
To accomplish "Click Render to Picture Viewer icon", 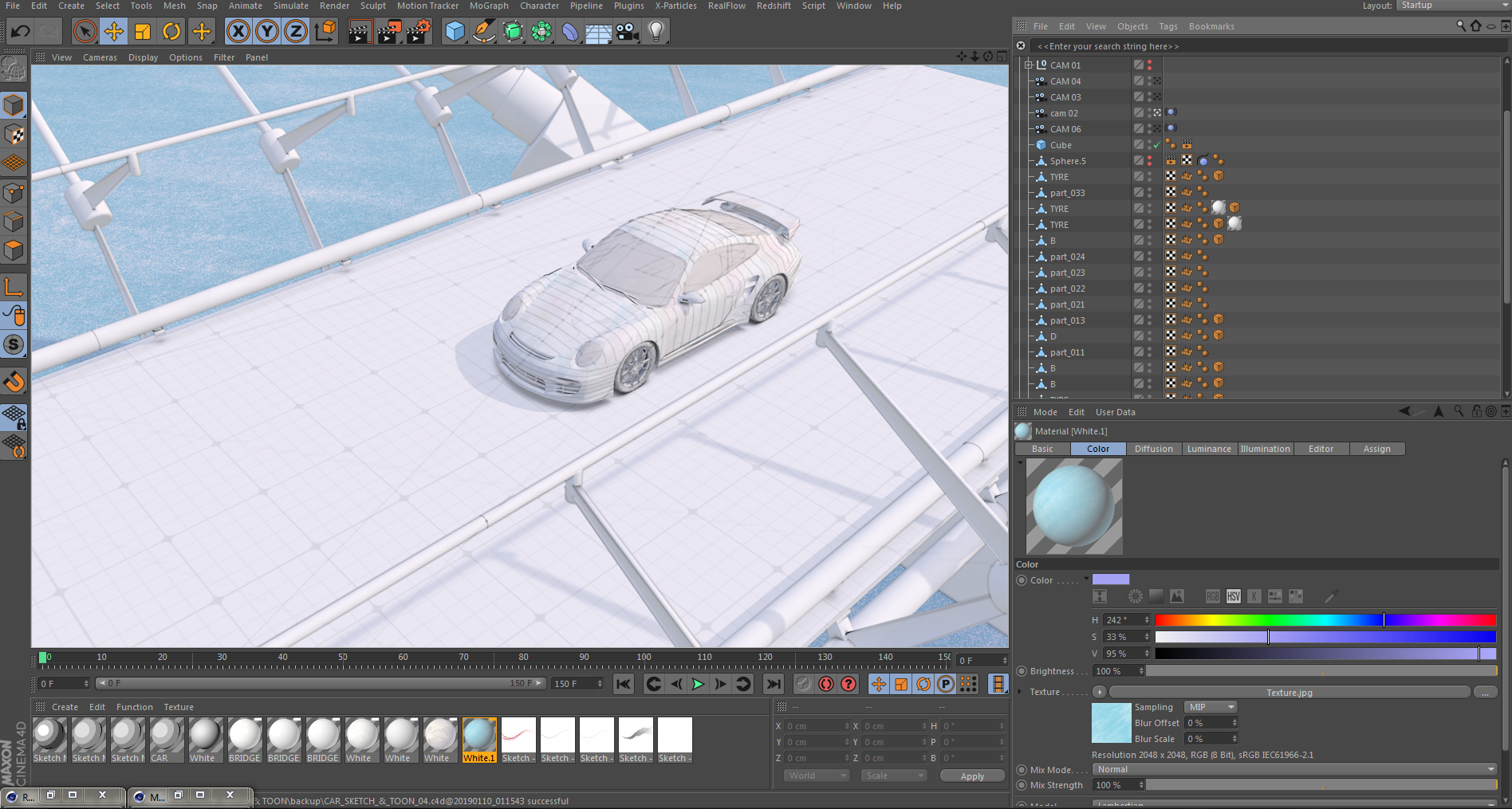I will pyautogui.click(x=389, y=32).
